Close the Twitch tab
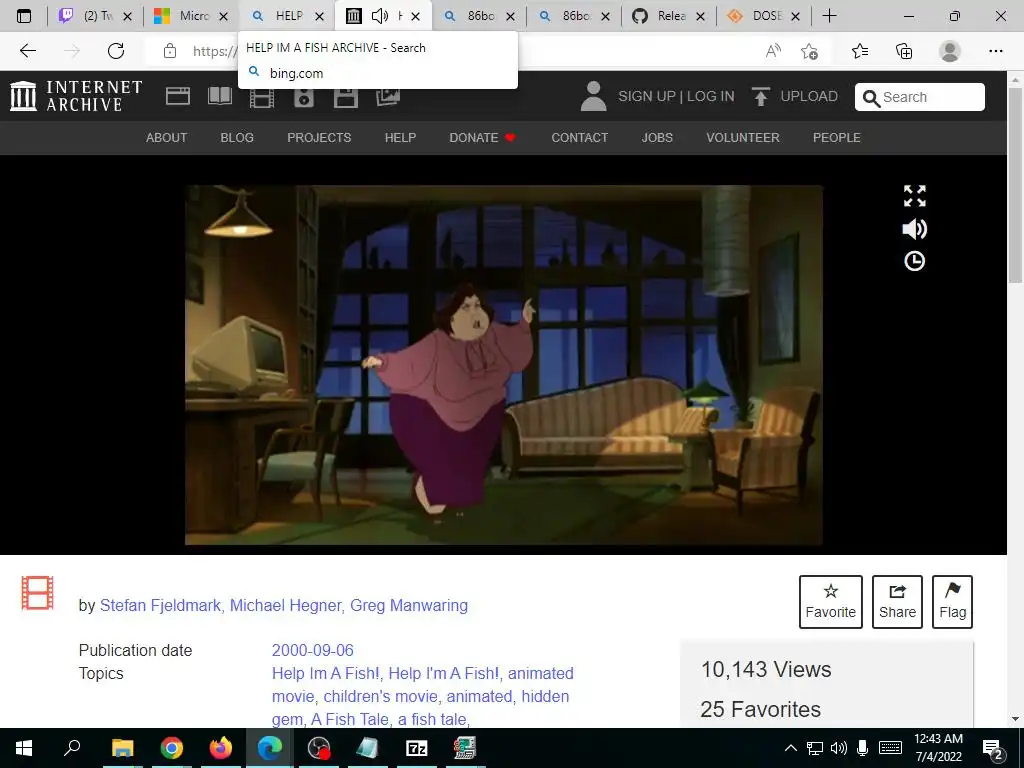Image resolution: width=1024 pixels, height=768 pixels. pyautogui.click(x=128, y=16)
